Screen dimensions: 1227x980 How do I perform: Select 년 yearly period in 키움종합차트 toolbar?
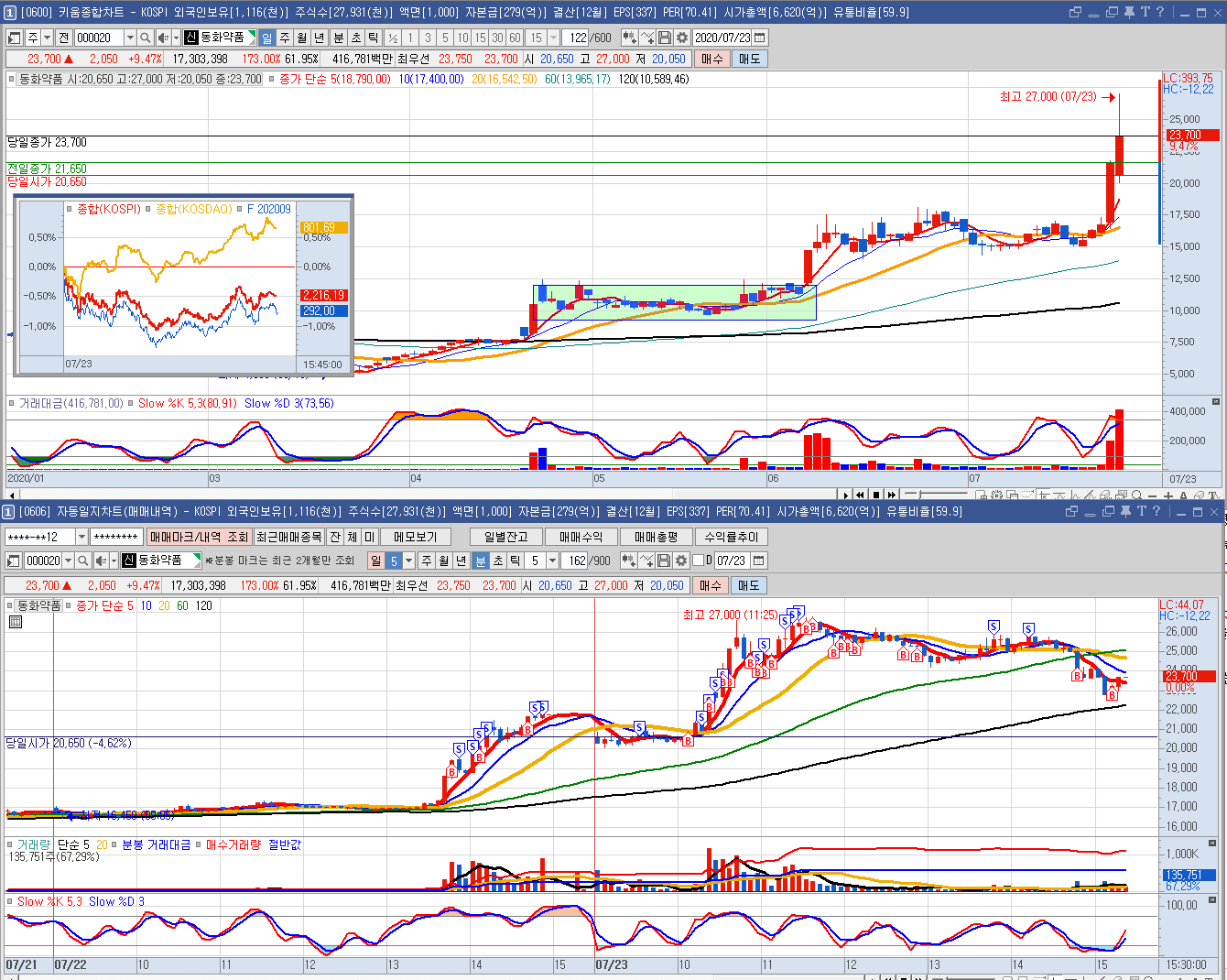coord(320,38)
